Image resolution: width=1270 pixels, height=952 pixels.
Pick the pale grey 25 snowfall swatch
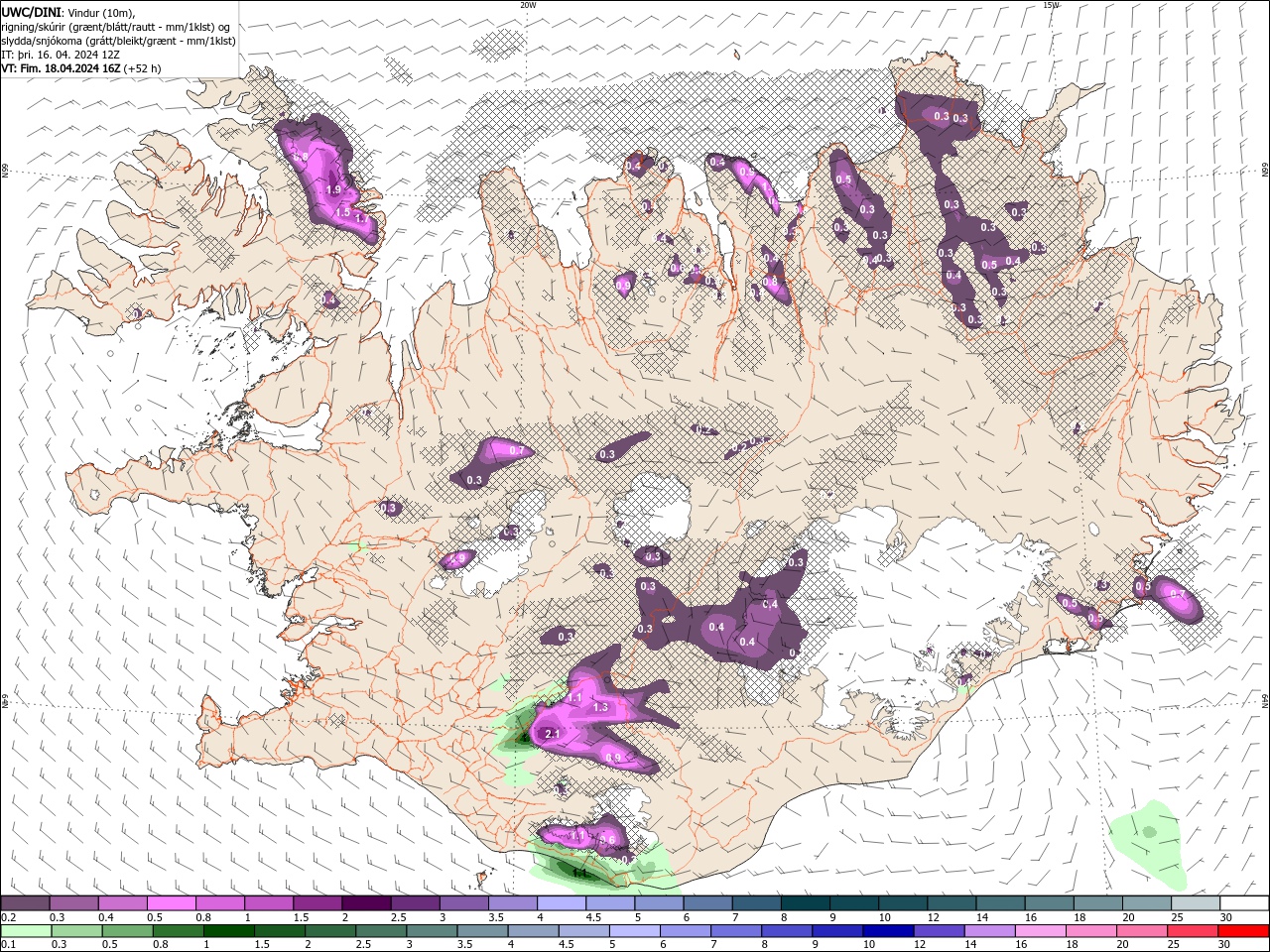[x=1197, y=903]
